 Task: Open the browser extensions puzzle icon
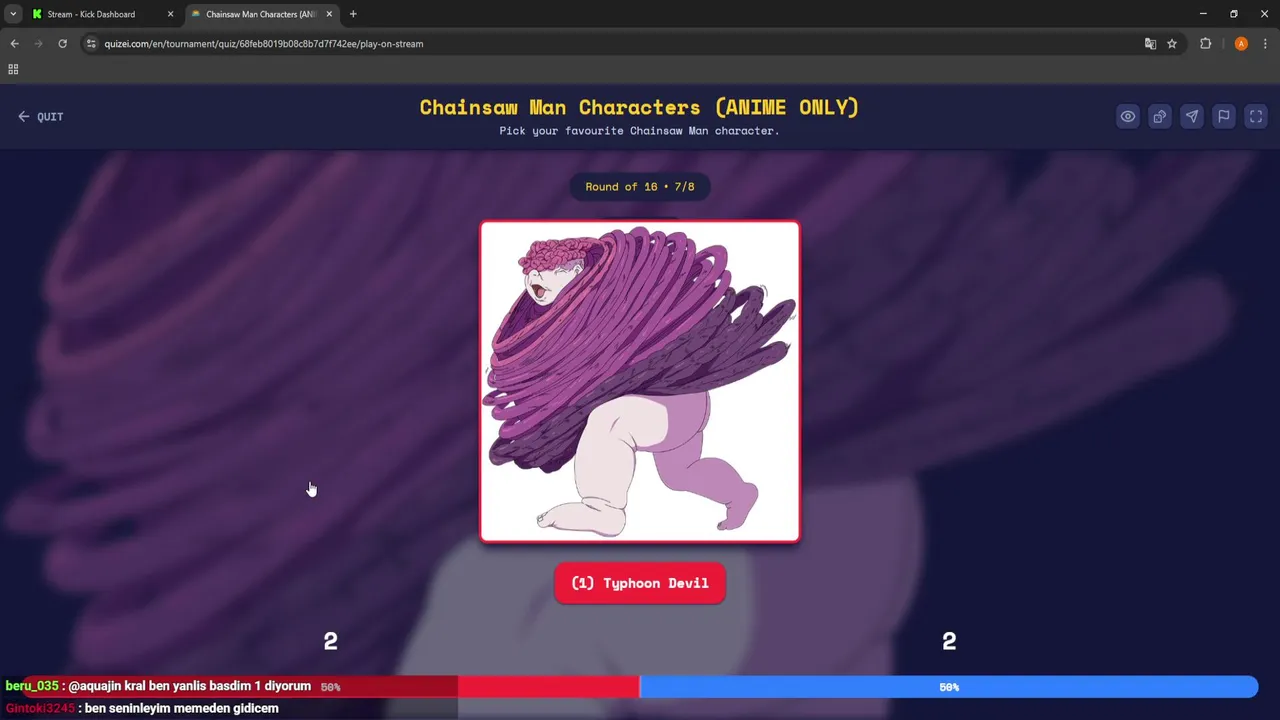1205,44
